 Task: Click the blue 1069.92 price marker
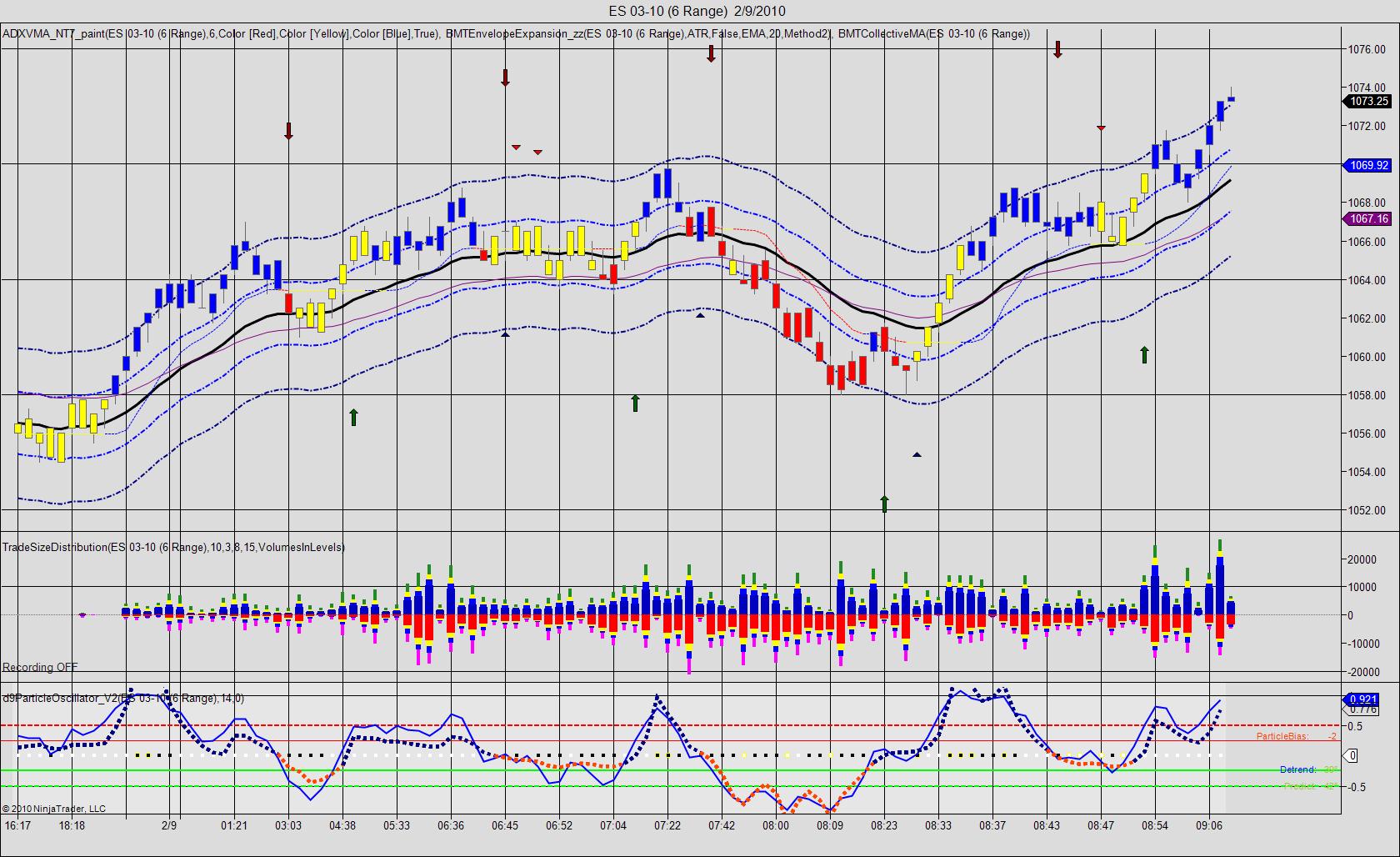click(x=1367, y=165)
